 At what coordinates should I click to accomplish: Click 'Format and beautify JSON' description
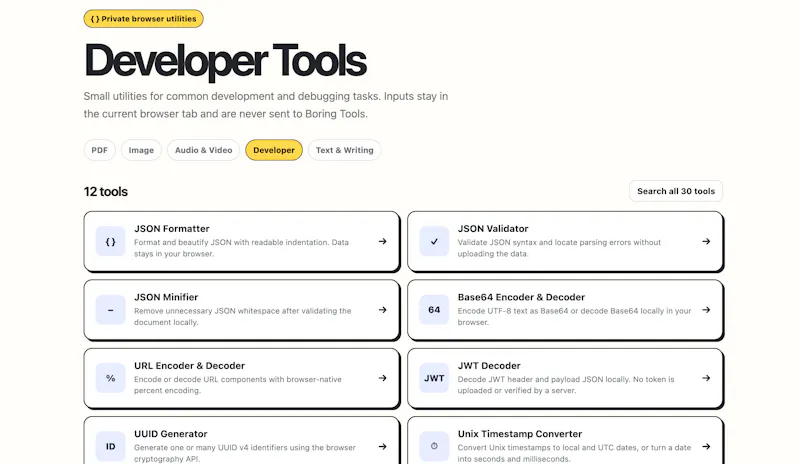pyautogui.click(x=241, y=248)
